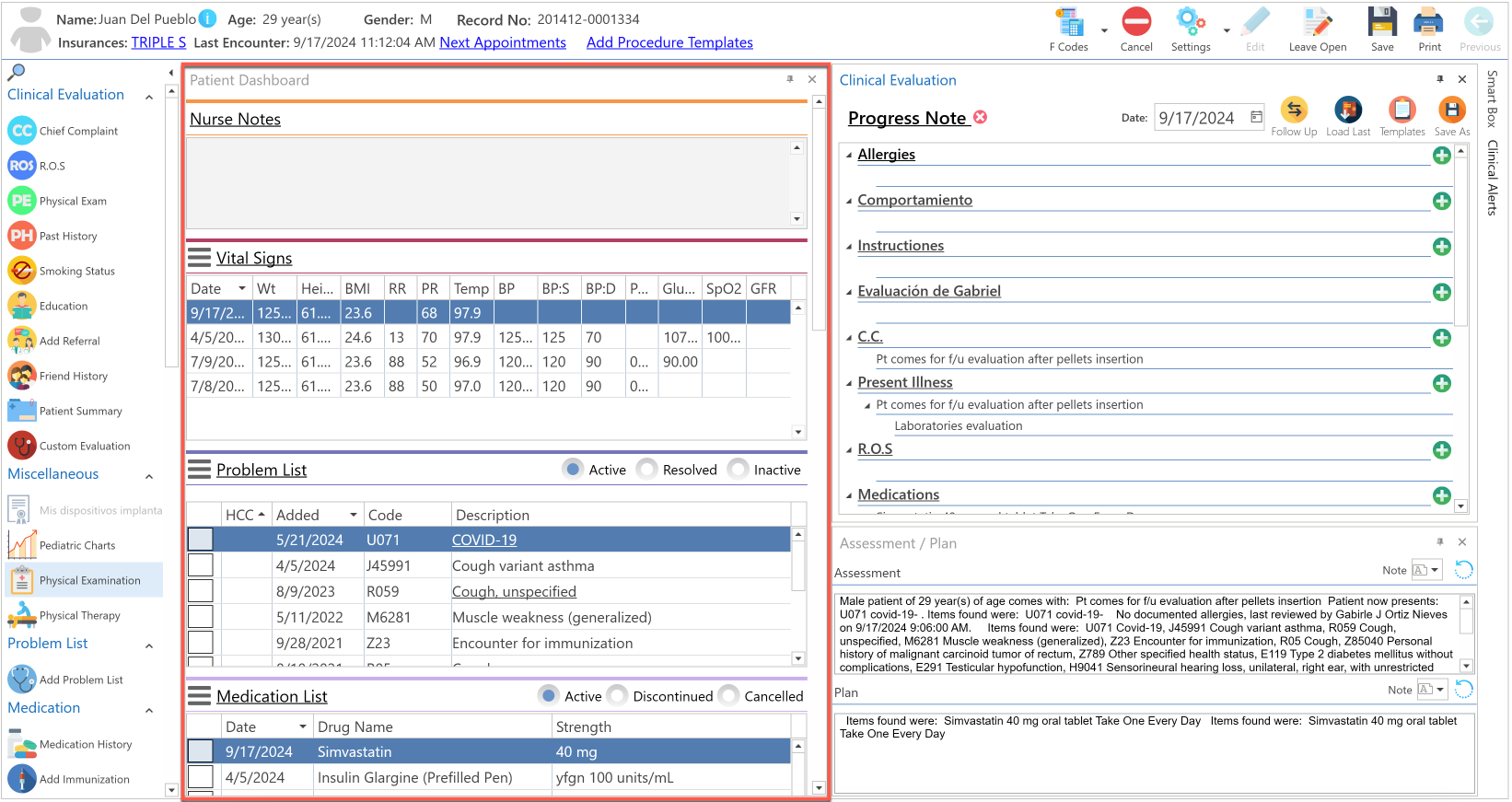Select the Active problem list radio button
Viewport: 1512px width, 802px height.
pos(574,470)
